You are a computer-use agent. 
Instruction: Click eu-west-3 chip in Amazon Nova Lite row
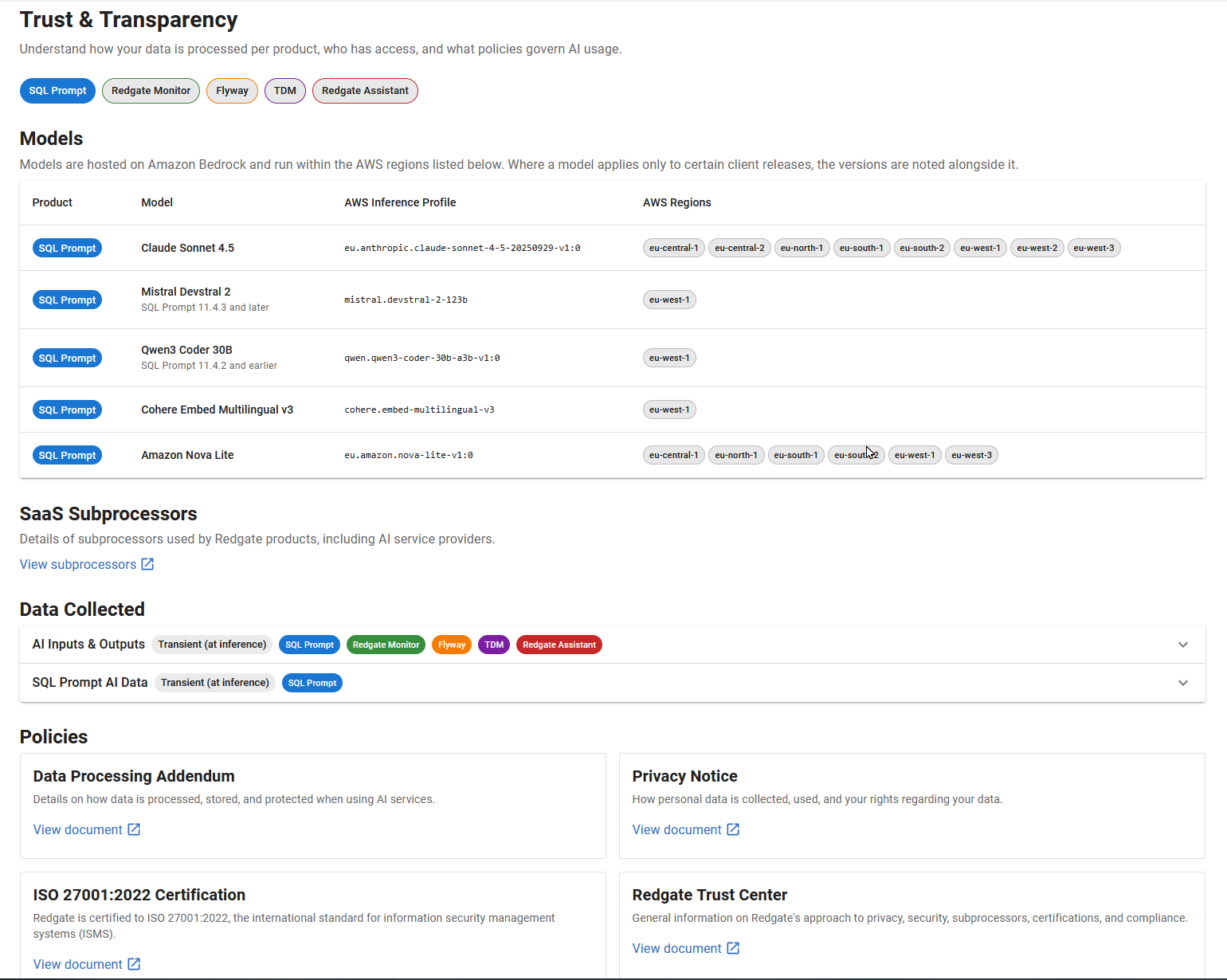point(972,455)
